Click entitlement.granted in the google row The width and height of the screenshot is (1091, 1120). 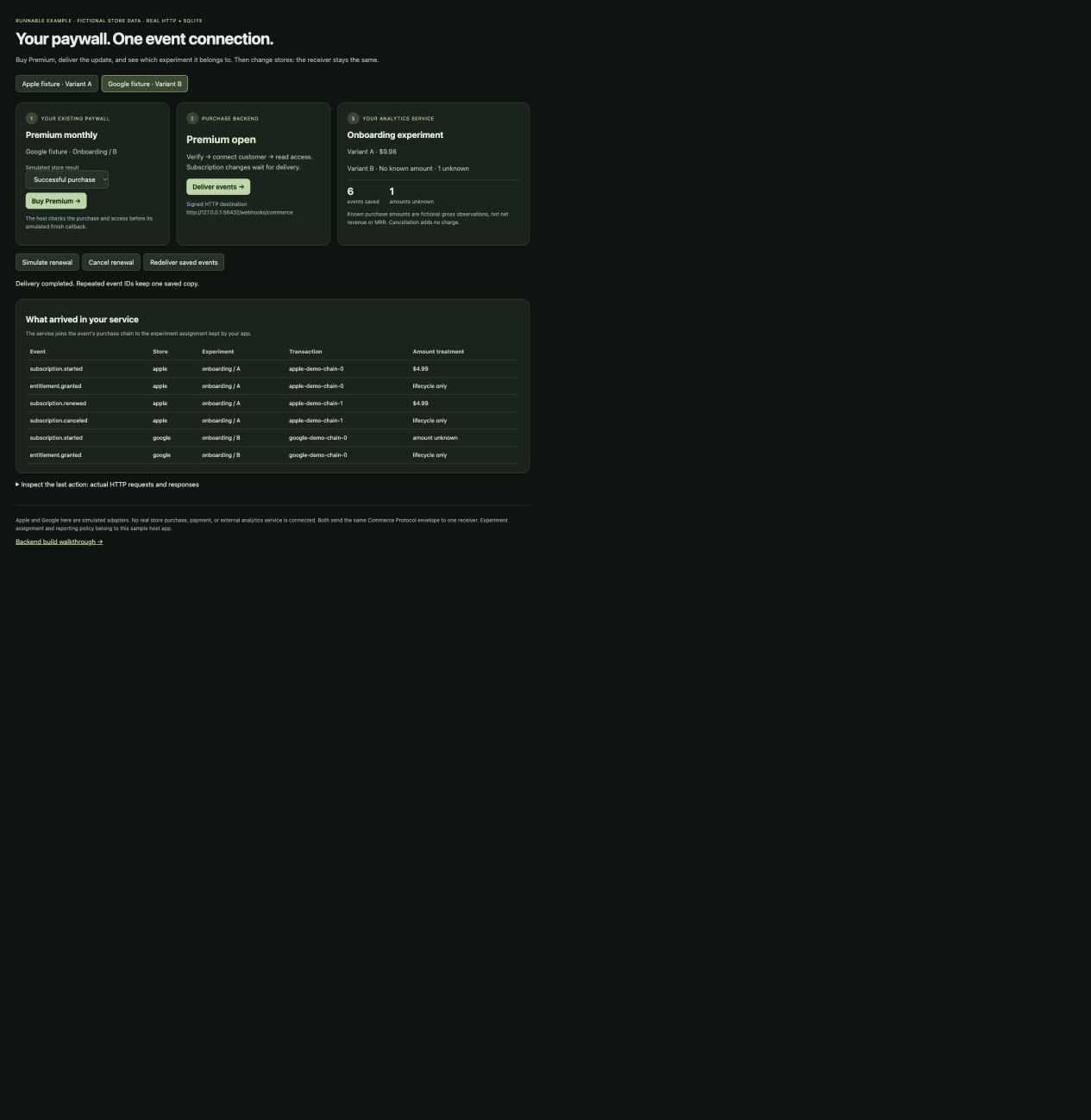pos(55,455)
